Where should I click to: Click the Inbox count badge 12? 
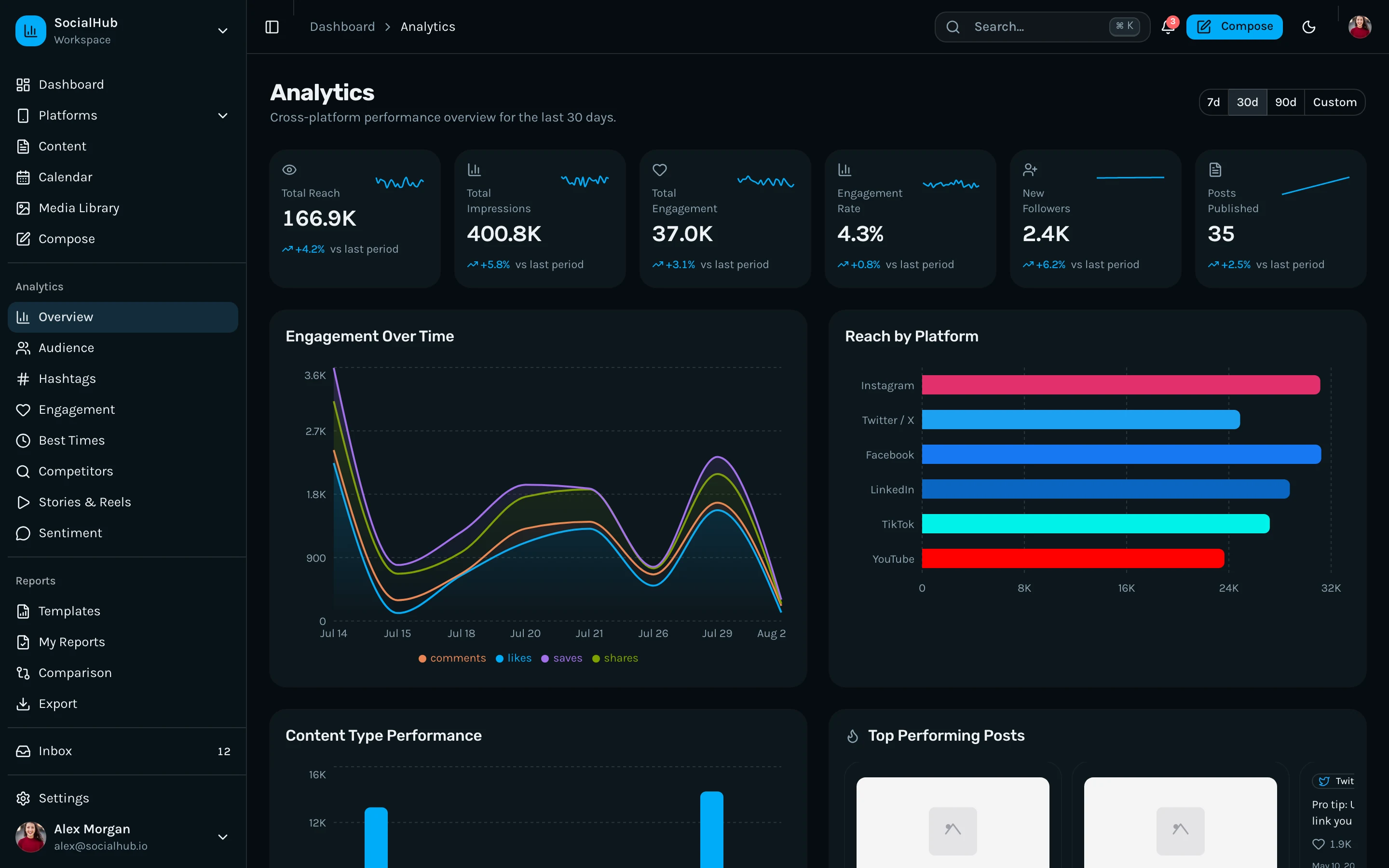[224, 751]
